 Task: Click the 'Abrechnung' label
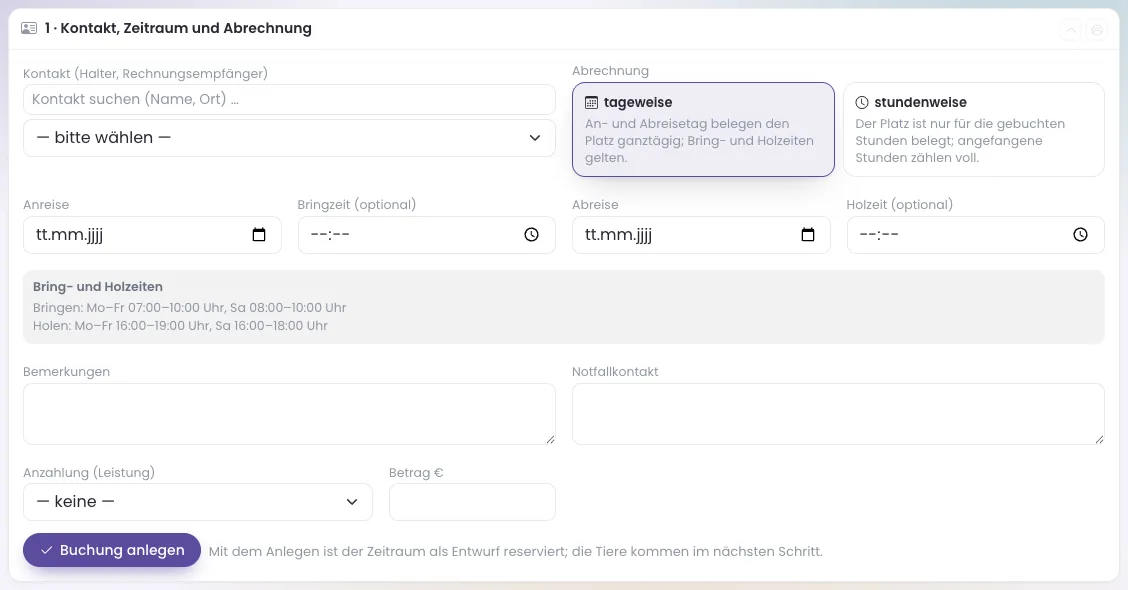point(610,71)
